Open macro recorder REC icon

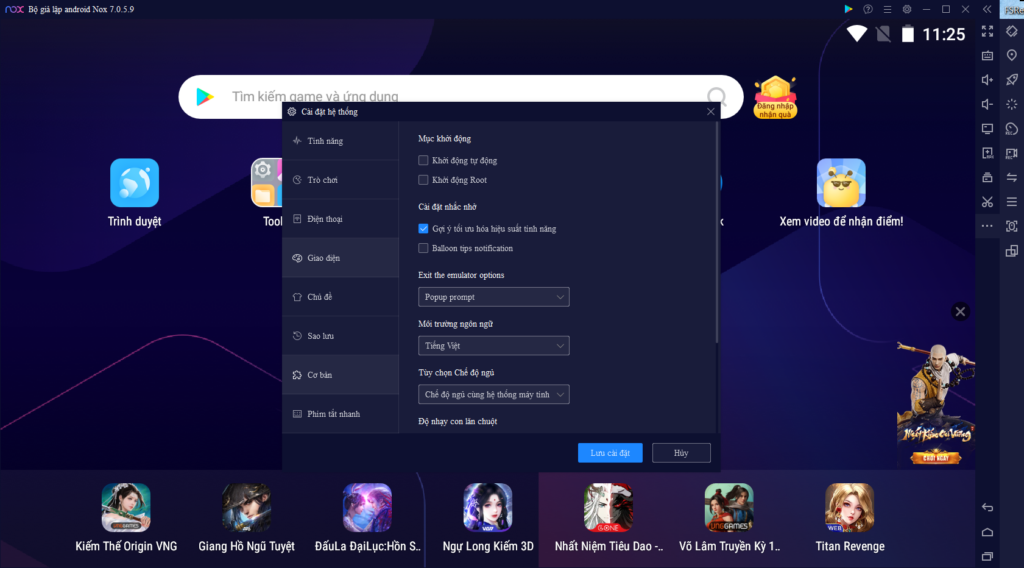point(1012,129)
